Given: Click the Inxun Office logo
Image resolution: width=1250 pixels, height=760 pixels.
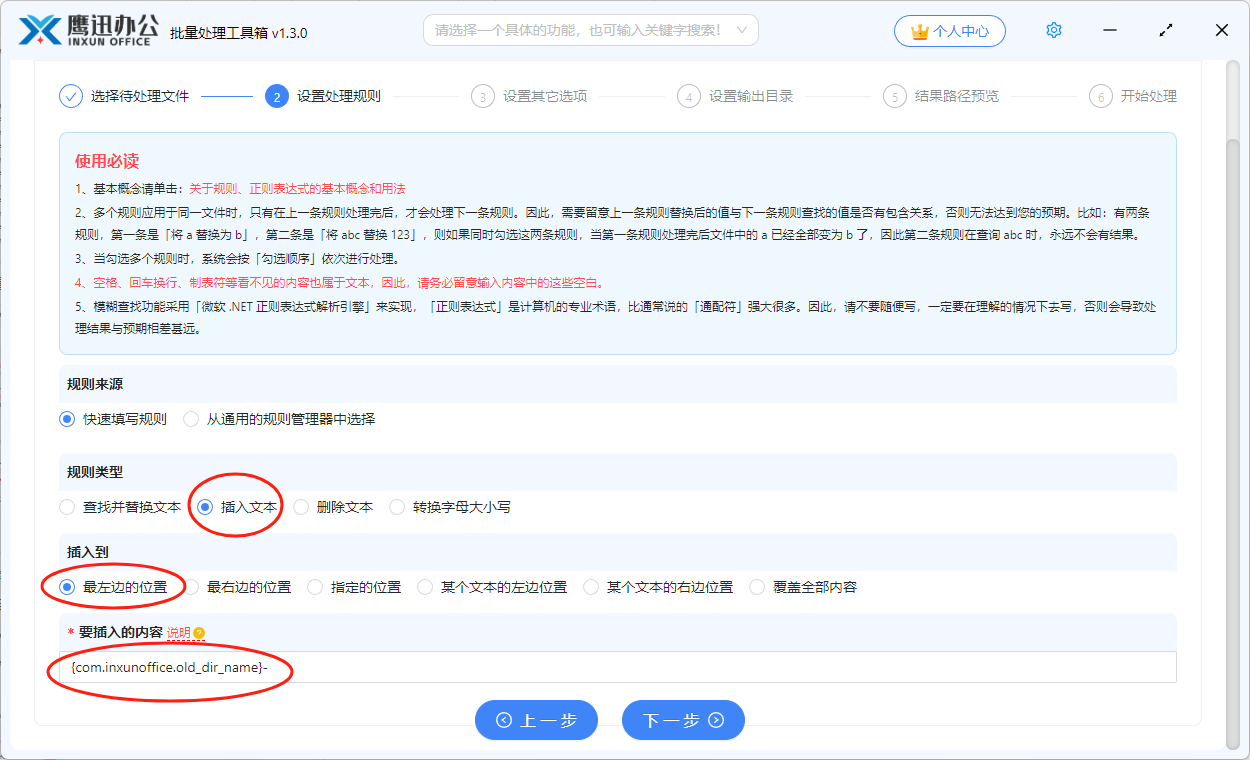Looking at the screenshot, I should tap(88, 30).
